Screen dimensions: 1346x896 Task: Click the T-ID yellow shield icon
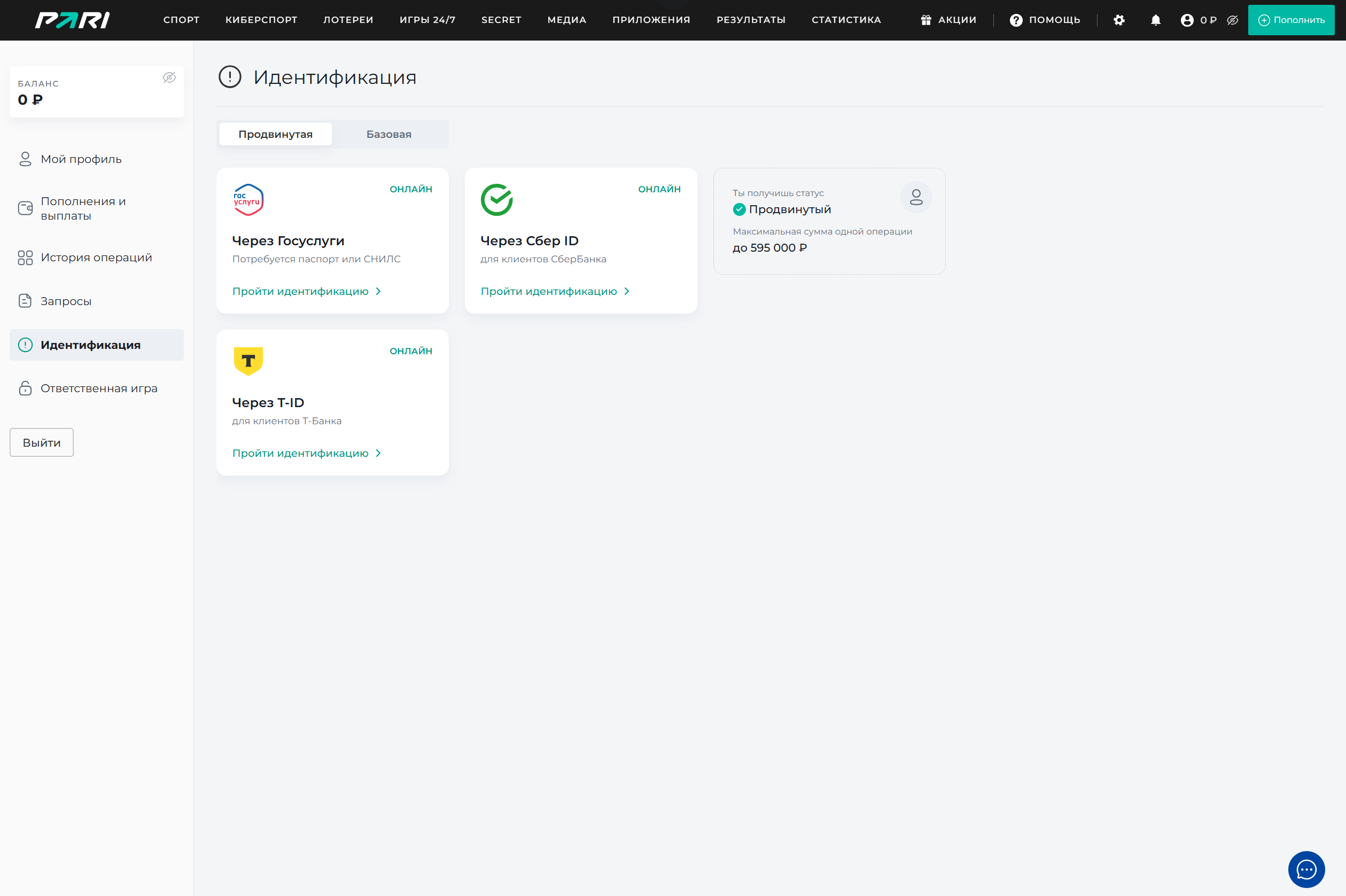248,361
